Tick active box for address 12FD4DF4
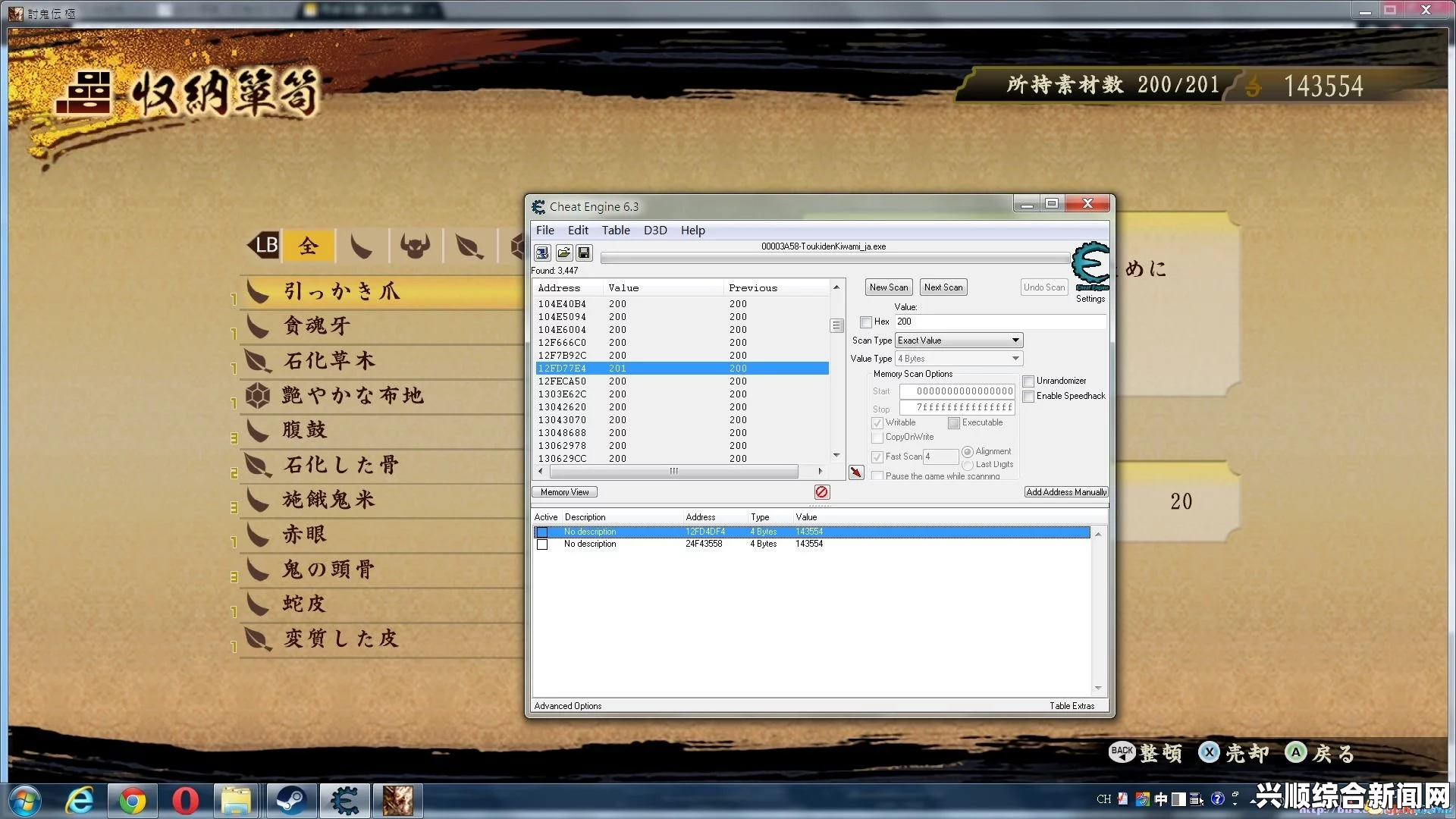 [x=542, y=532]
